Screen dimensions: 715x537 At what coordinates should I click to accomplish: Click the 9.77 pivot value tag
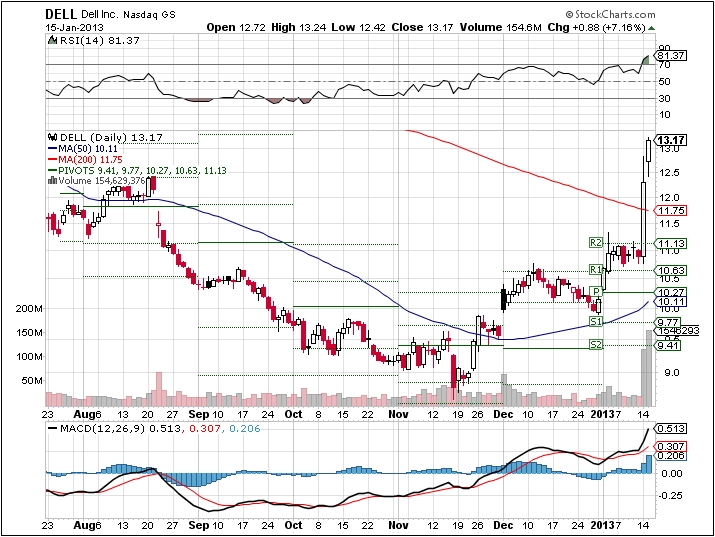coord(668,322)
